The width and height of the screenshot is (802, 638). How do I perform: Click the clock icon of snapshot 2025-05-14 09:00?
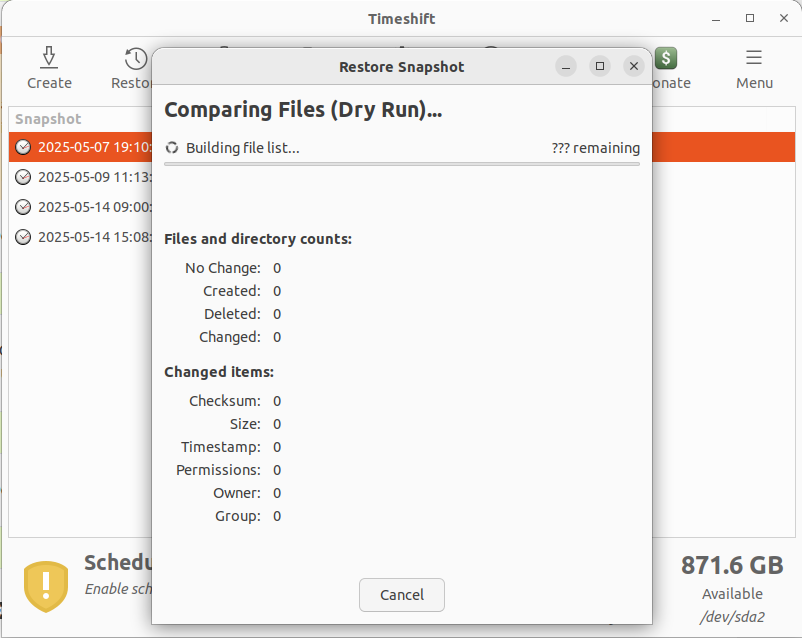coord(23,207)
